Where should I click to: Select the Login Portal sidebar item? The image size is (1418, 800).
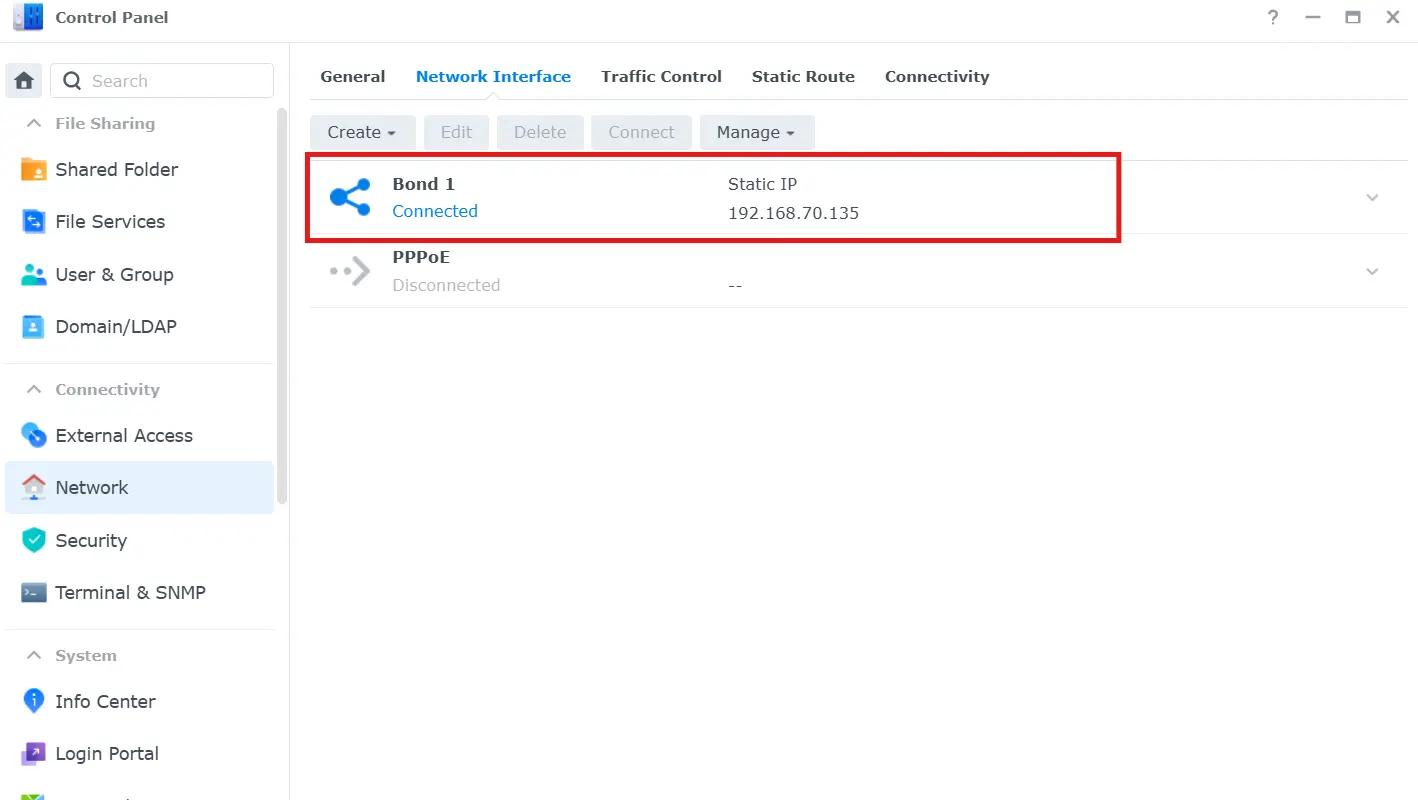pyautogui.click(x=107, y=754)
